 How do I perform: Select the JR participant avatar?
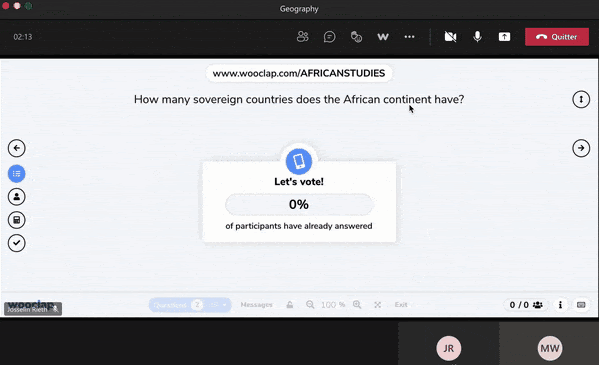click(x=448, y=348)
